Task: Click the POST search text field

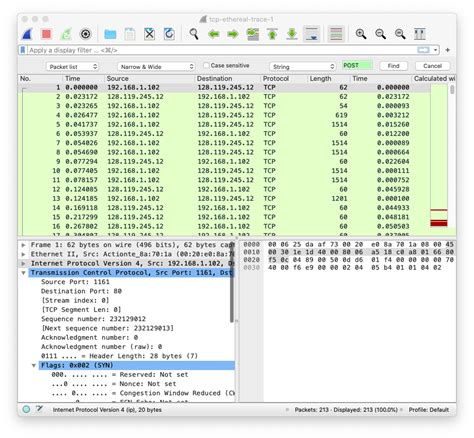Action: pos(357,65)
